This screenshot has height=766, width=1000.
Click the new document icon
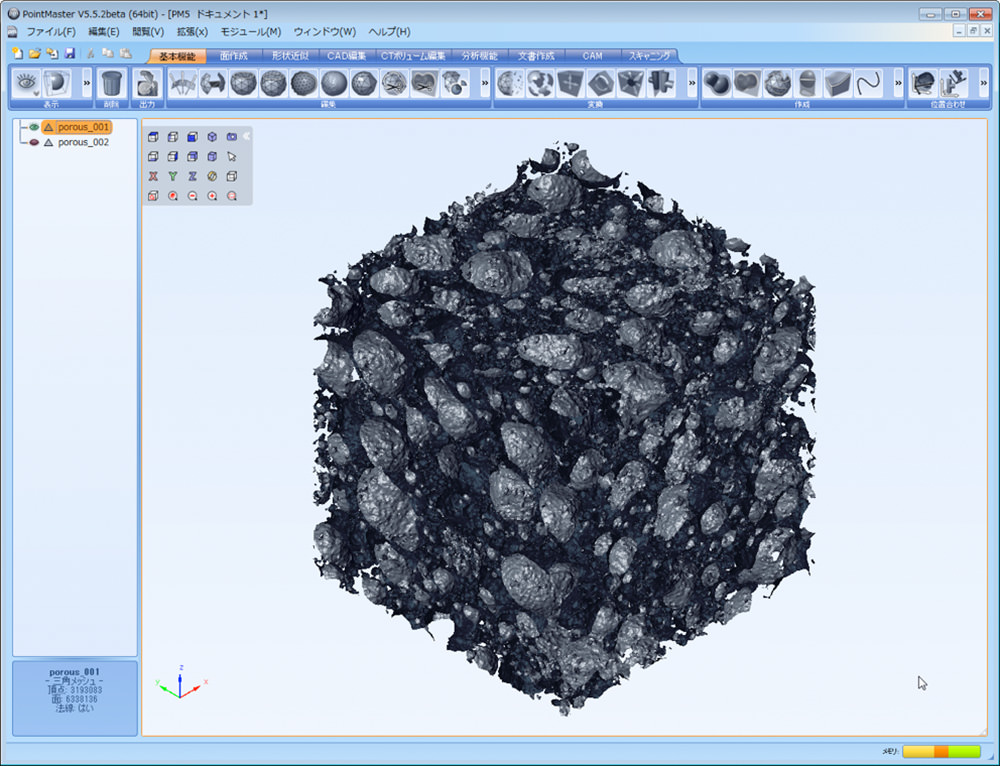[x=17, y=54]
